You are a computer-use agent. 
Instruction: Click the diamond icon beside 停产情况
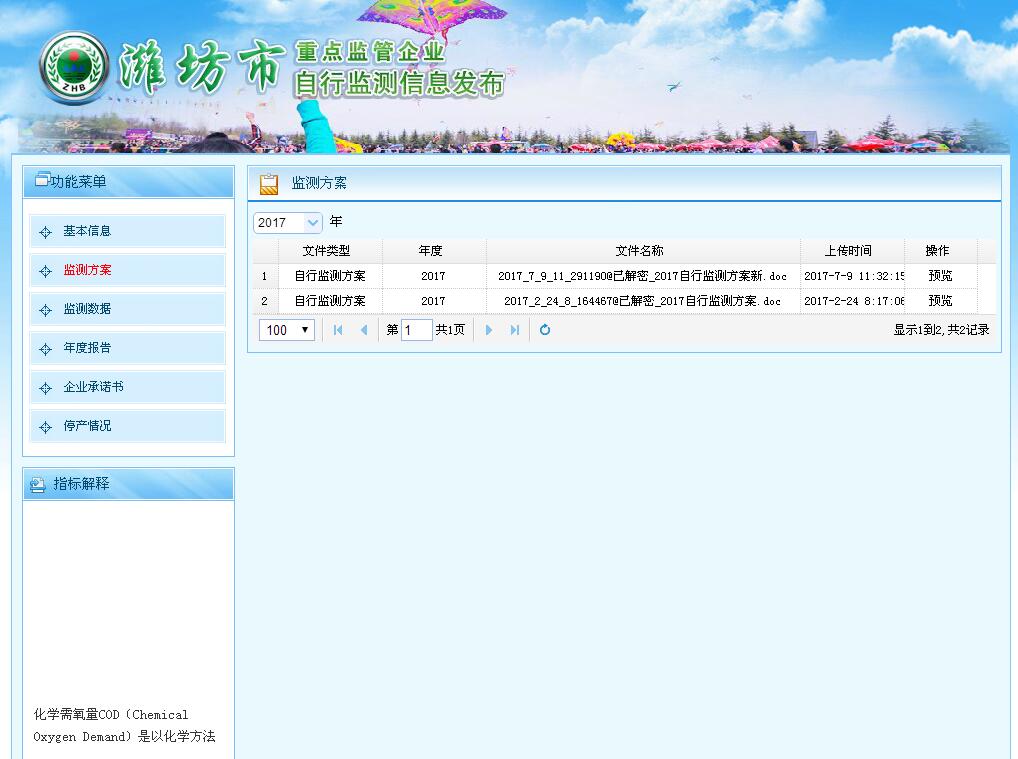pyautogui.click(x=45, y=425)
